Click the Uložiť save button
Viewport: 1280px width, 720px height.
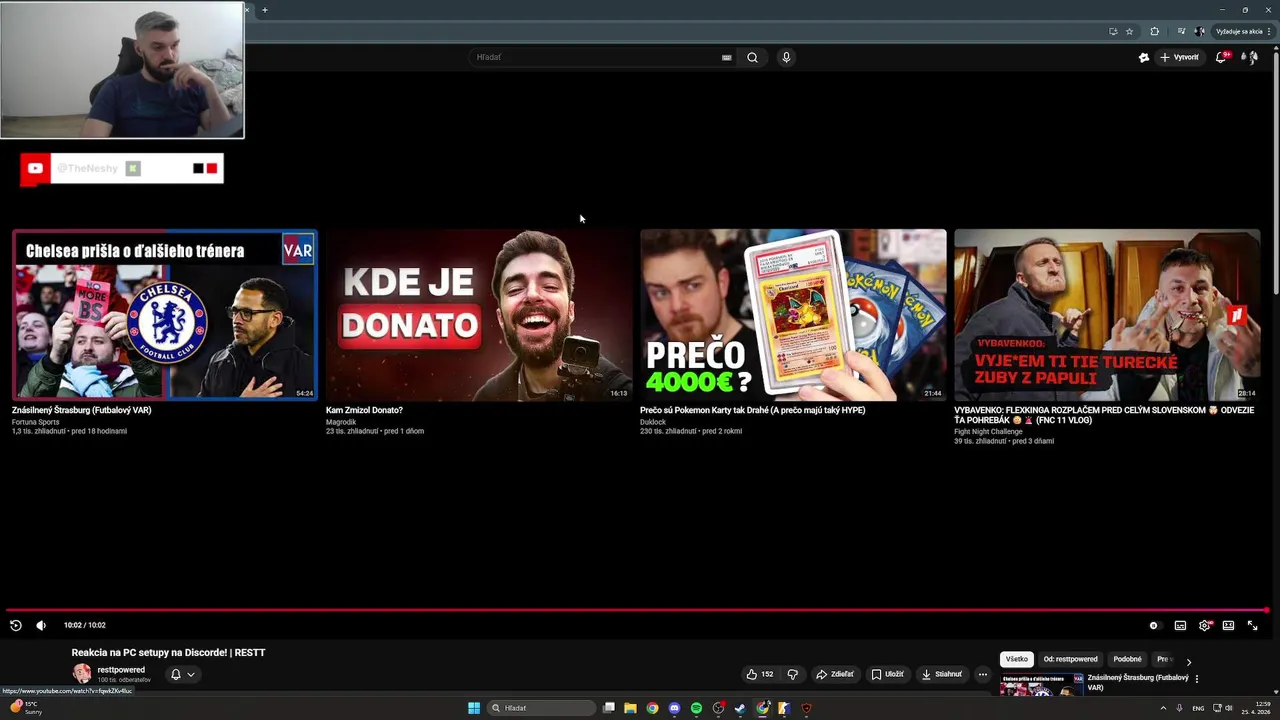point(887,674)
